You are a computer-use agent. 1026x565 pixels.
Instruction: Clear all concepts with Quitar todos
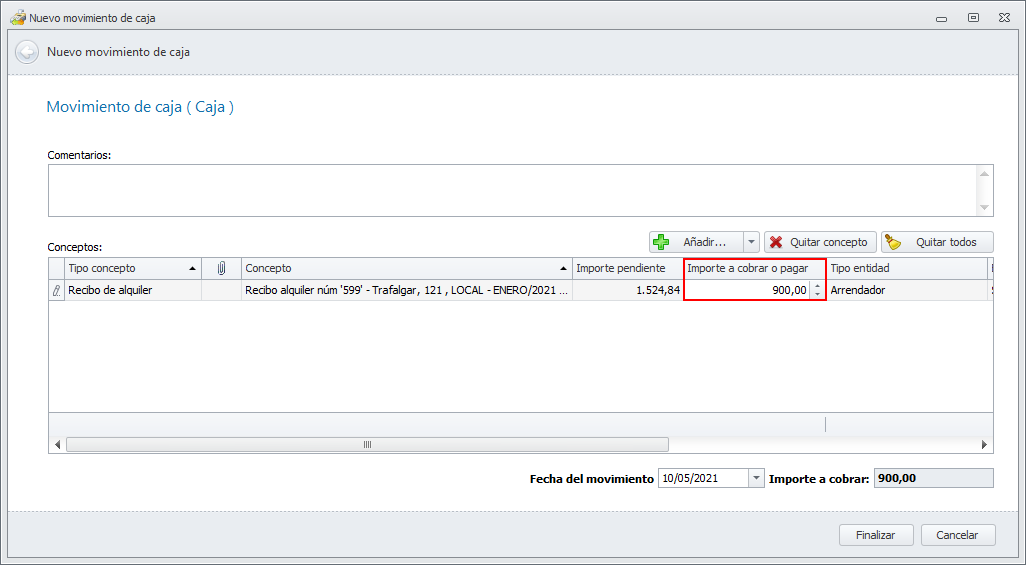click(x=937, y=242)
